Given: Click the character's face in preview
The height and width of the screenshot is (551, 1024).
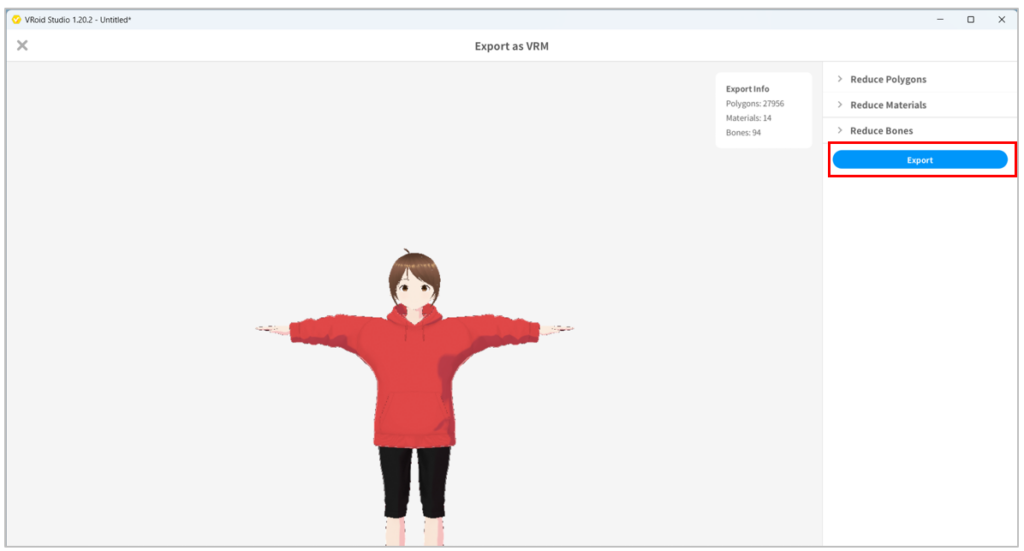Looking at the screenshot, I should [x=413, y=291].
